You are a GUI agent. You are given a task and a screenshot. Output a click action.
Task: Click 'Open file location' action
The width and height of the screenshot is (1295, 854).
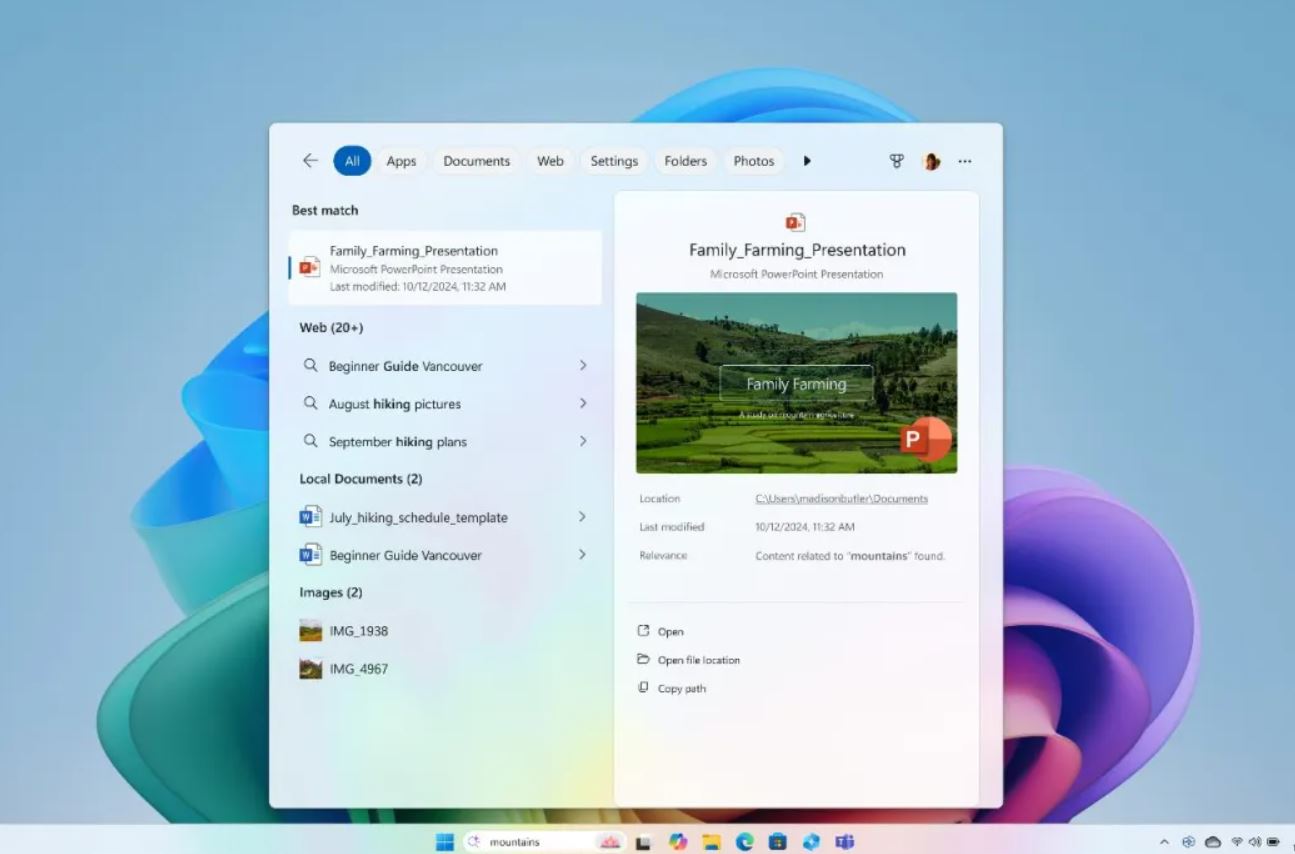[698, 660]
